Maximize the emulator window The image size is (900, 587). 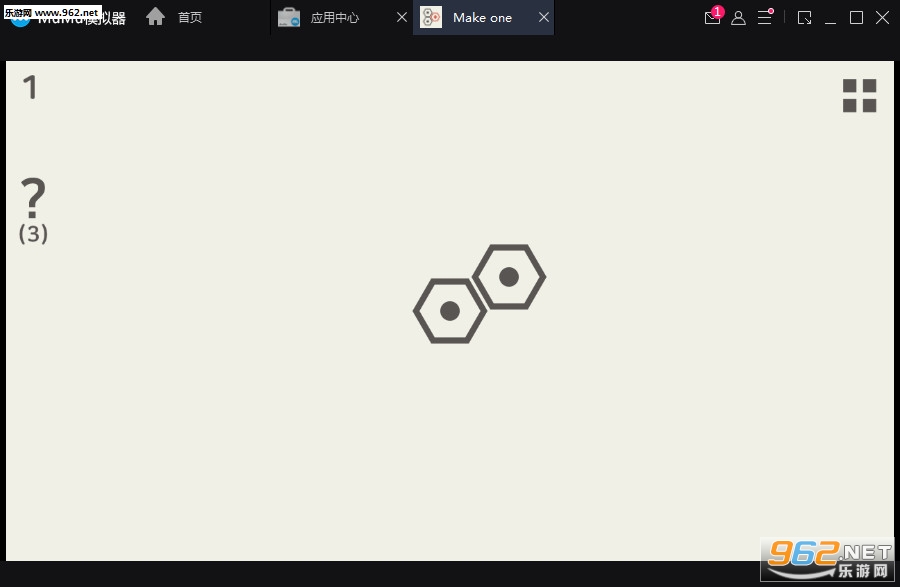[856, 18]
